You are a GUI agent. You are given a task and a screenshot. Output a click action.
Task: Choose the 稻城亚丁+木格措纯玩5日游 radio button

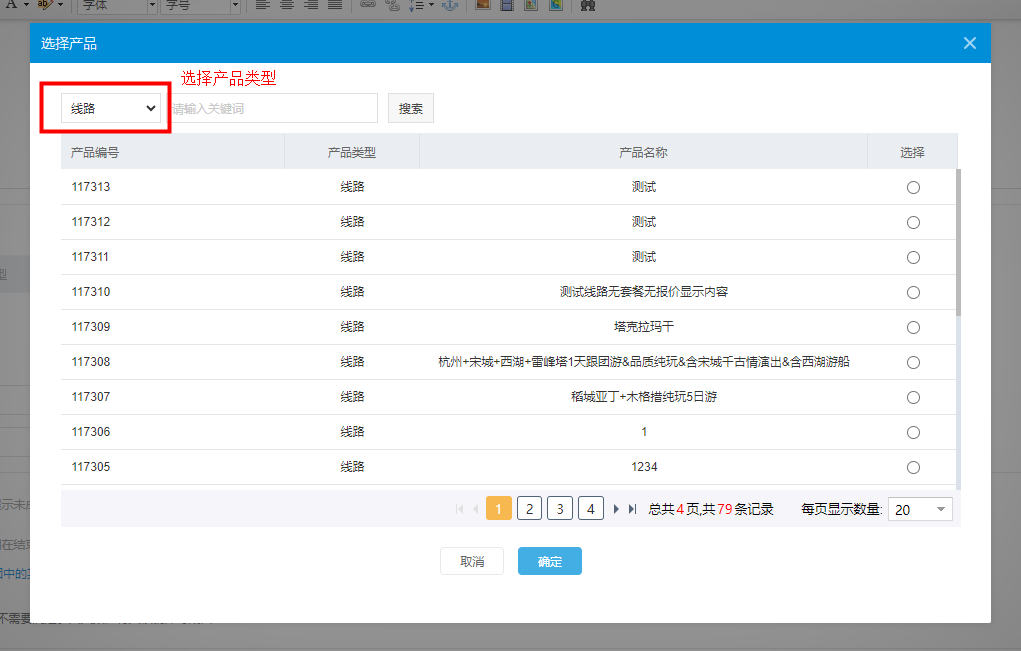click(913, 398)
